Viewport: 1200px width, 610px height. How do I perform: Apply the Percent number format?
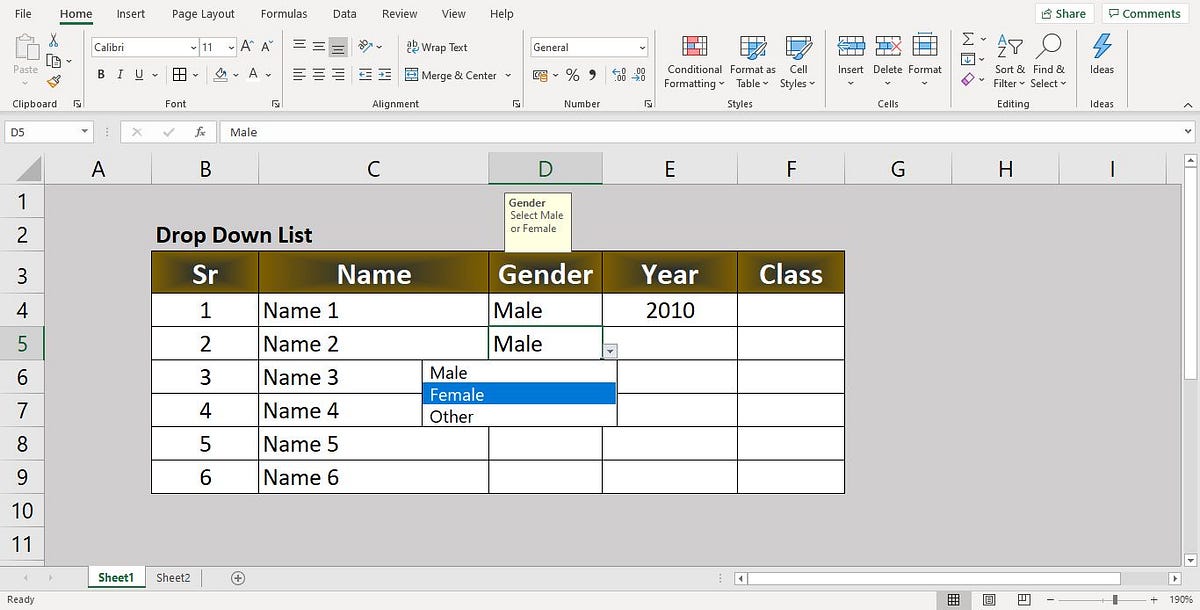point(572,74)
